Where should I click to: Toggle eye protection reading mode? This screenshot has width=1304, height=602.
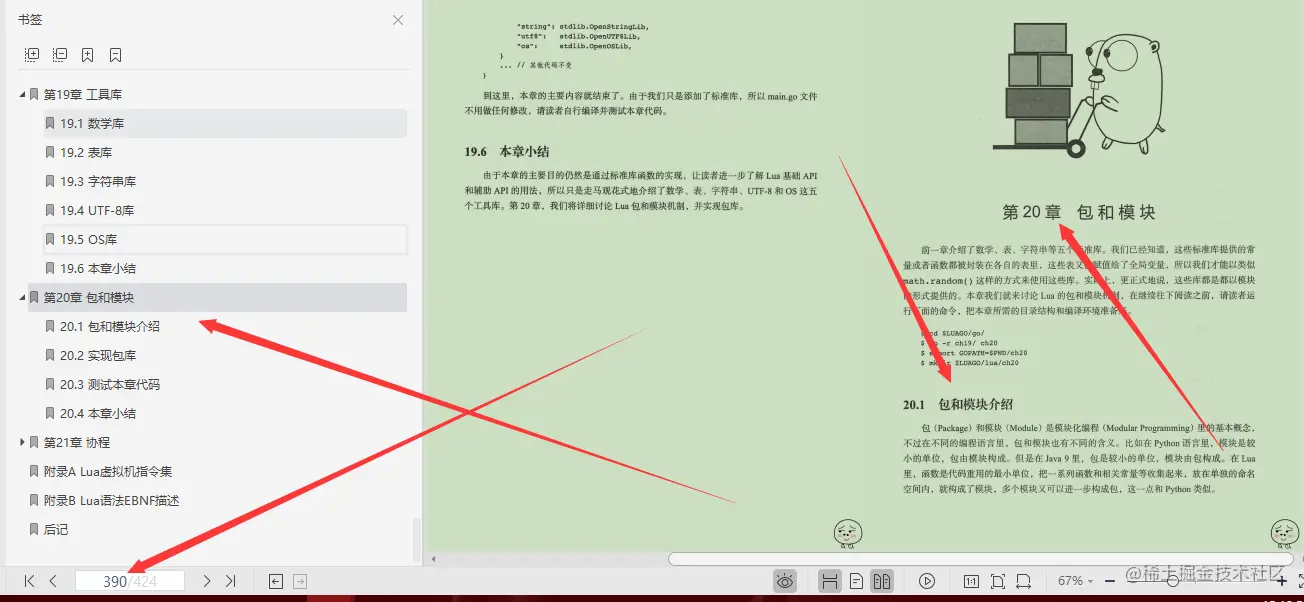785,580
